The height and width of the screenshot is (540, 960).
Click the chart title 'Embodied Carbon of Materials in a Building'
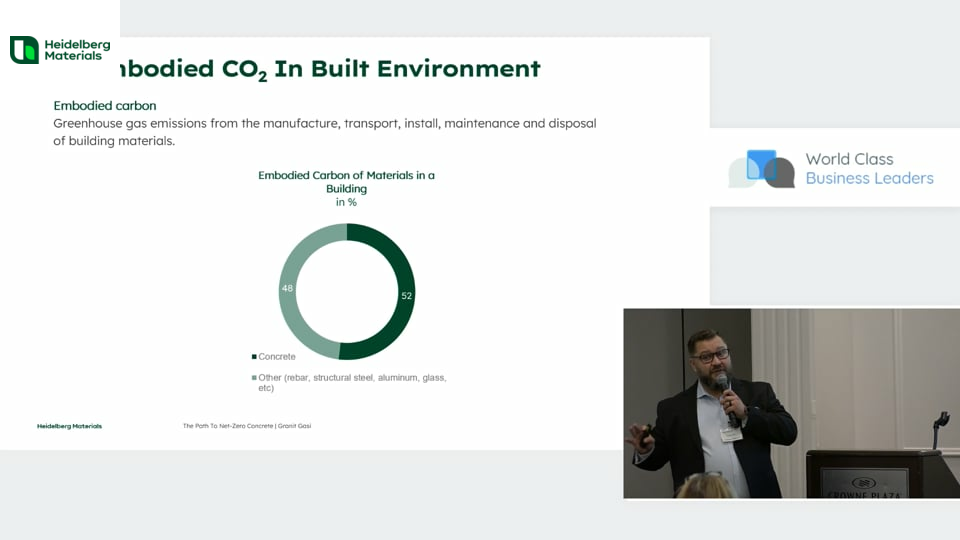pos(346,182)
